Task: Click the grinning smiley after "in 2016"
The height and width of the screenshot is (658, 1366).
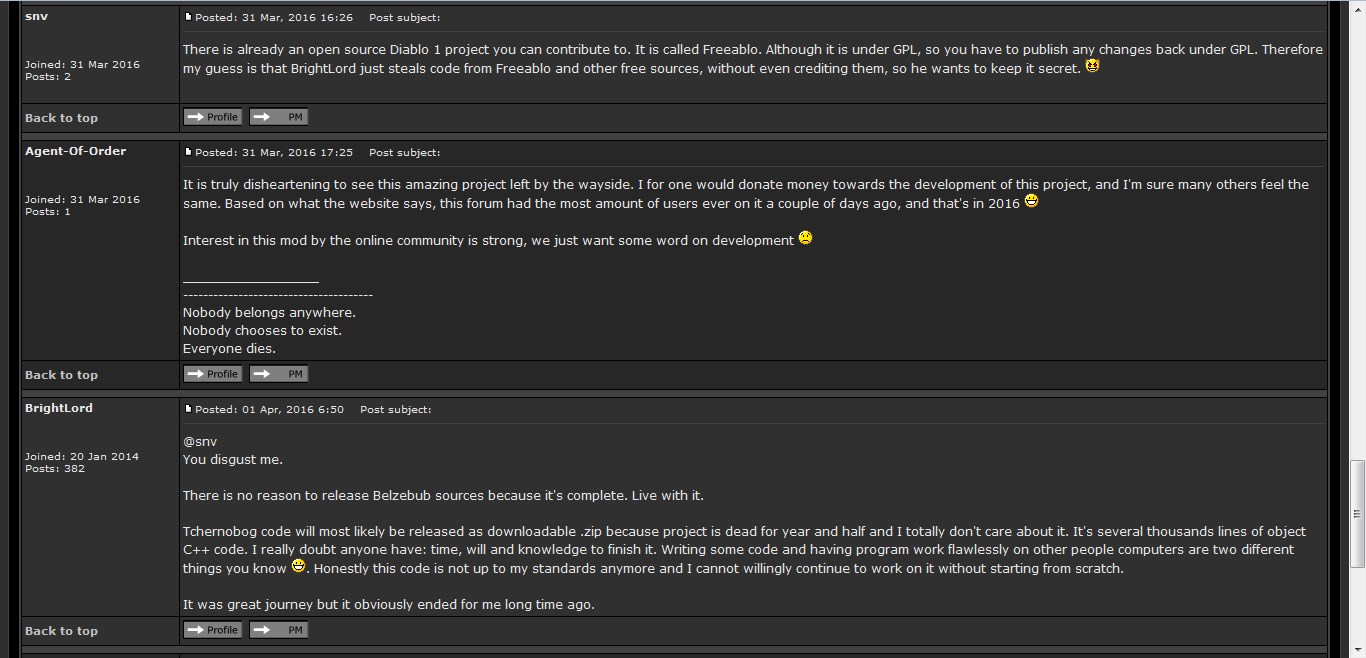Action: 1032,202
